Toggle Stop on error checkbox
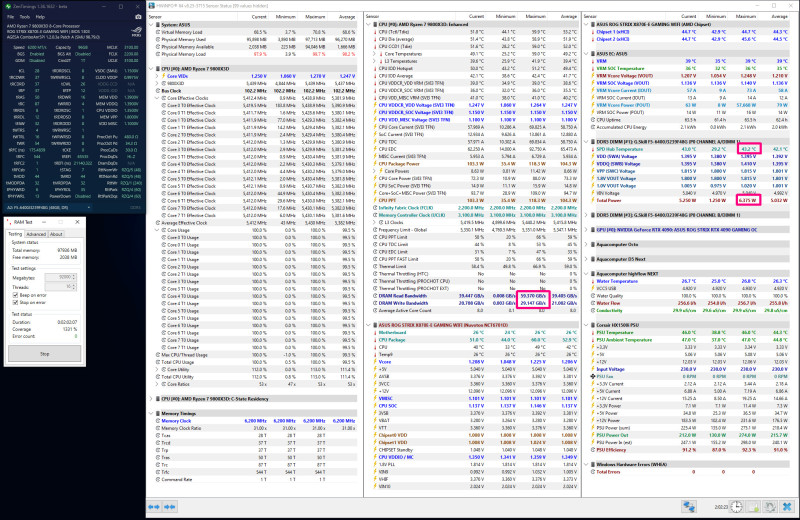This screenshot has width=800, height=520. (15, 303)
